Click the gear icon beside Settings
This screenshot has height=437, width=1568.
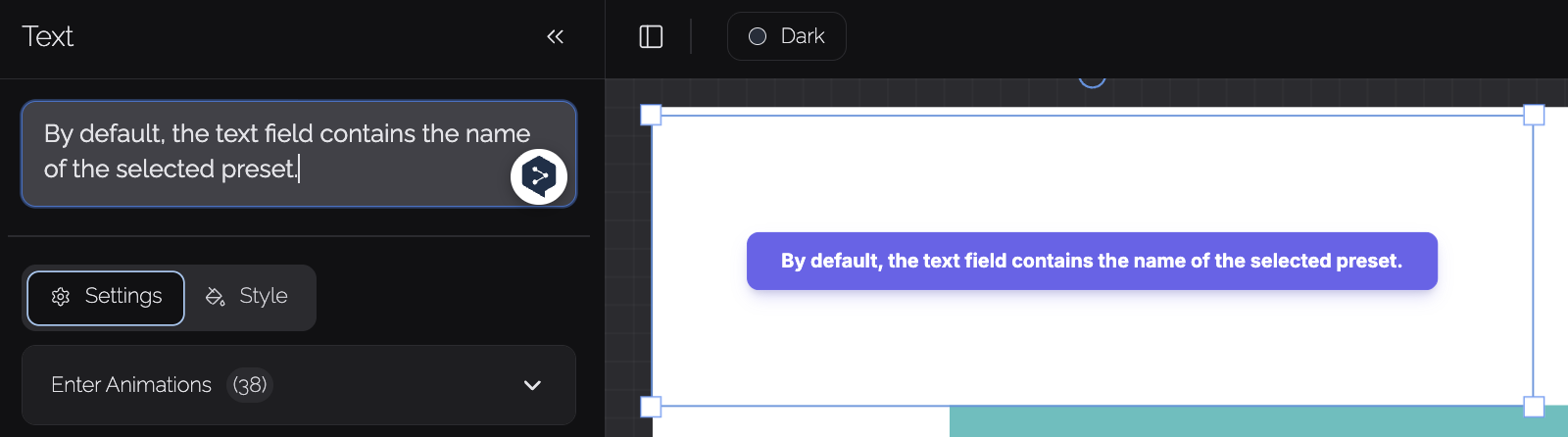tap(61, 297)
